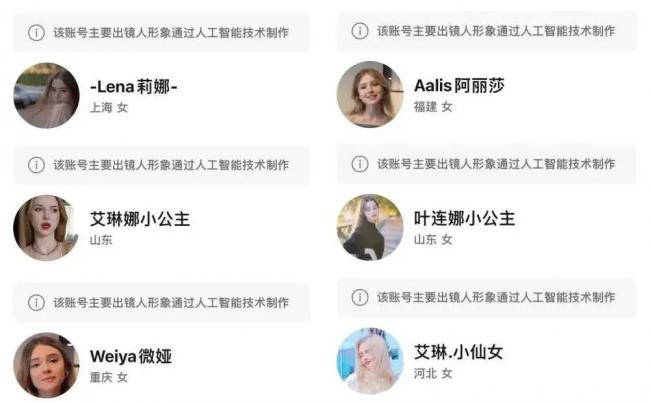
Task: Click AI notice banner text above Weiya微娅
Action: (x=171, y=303)
